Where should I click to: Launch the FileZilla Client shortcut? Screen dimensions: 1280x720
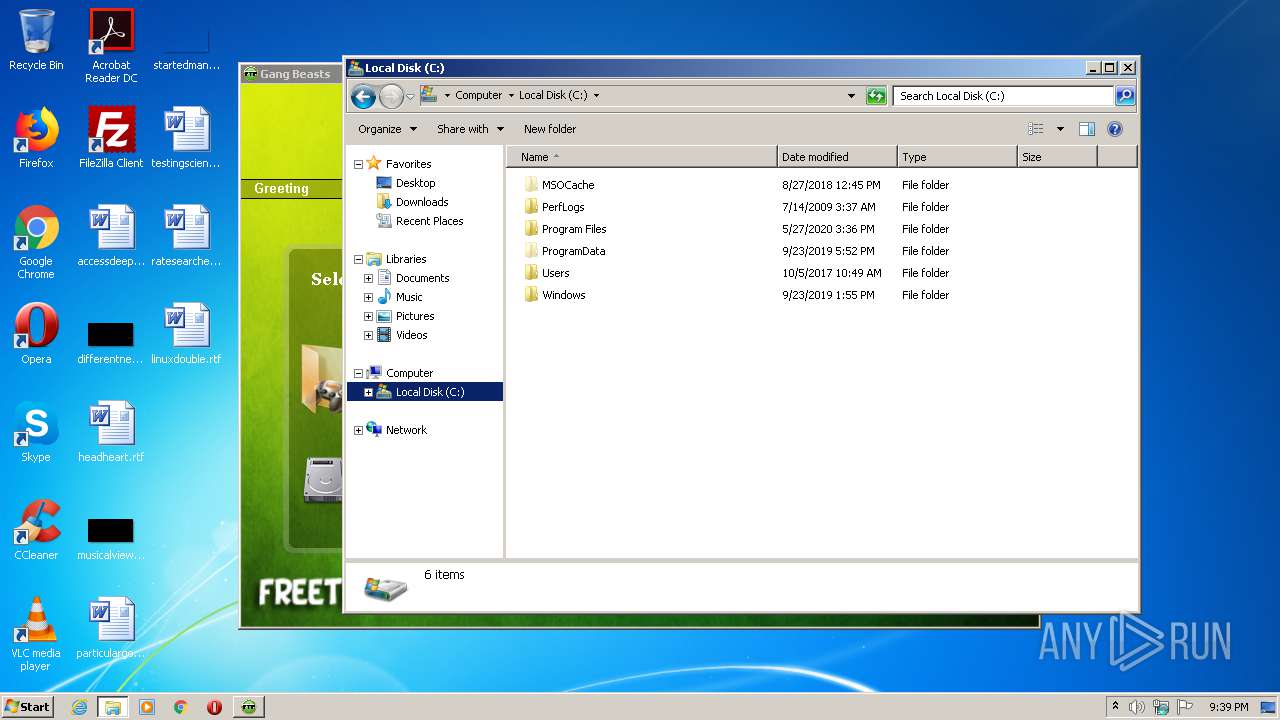pos(111,138)
